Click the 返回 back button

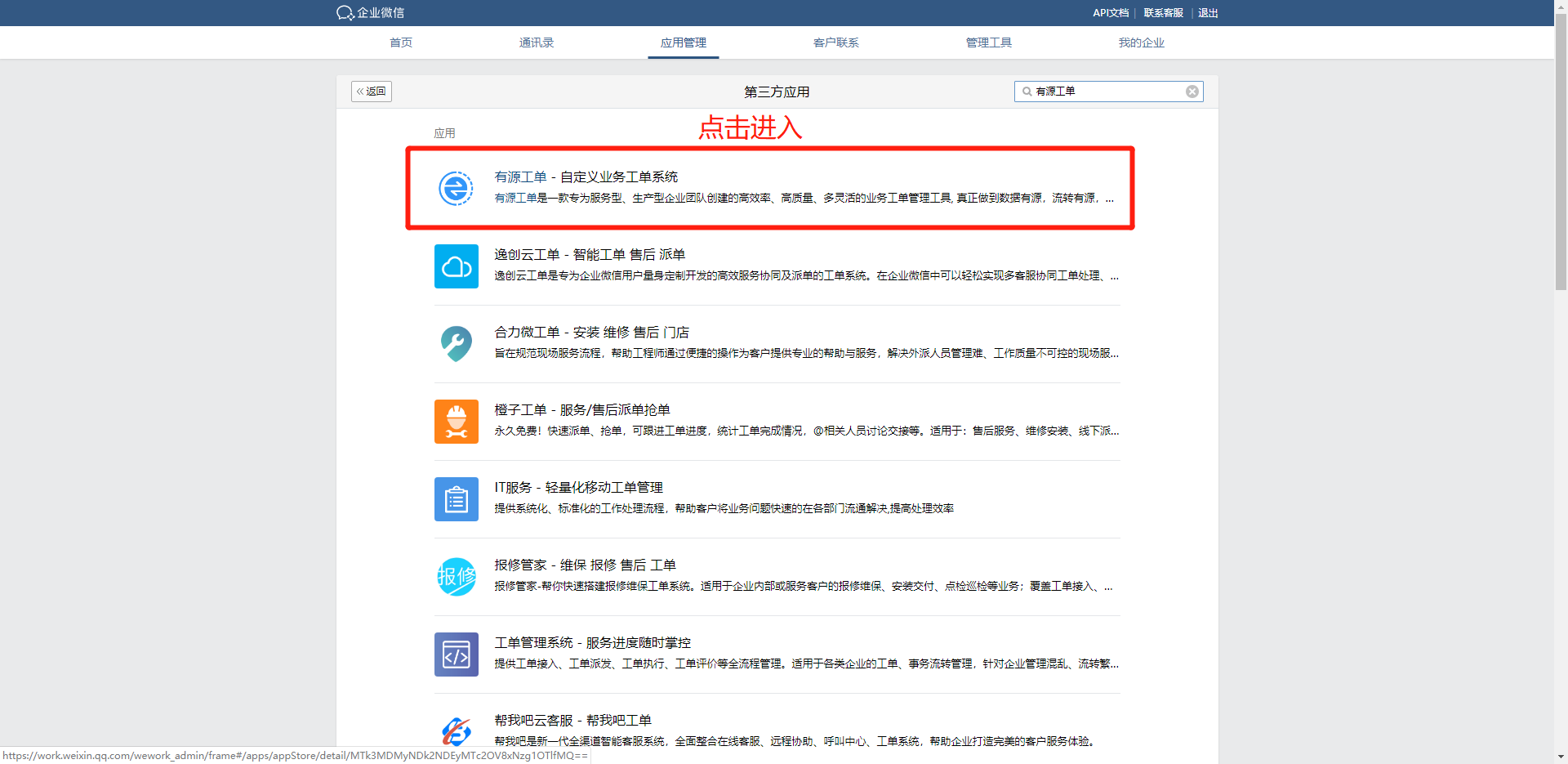point(372,92)
